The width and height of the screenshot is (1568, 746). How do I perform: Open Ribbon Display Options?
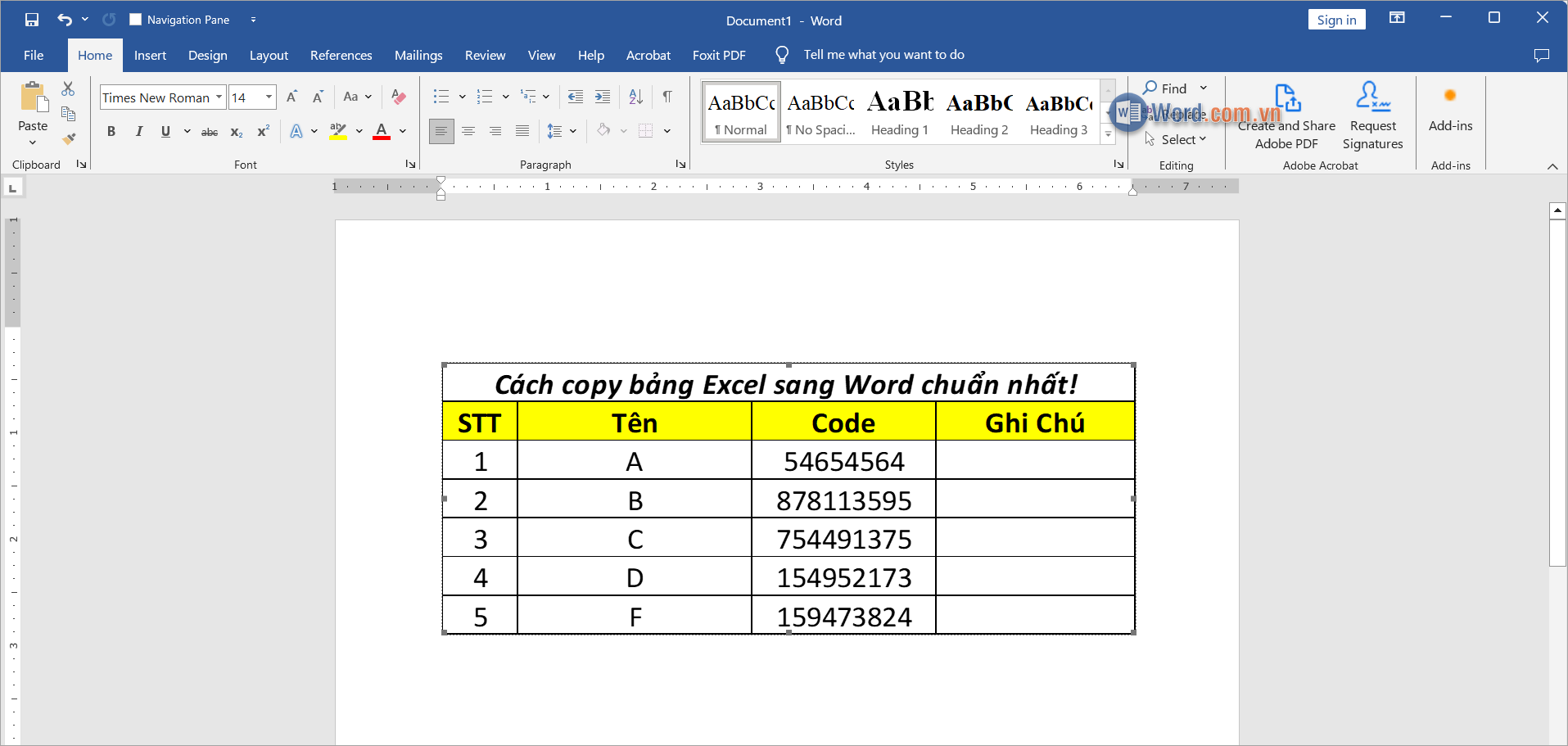click(1398, 18)
